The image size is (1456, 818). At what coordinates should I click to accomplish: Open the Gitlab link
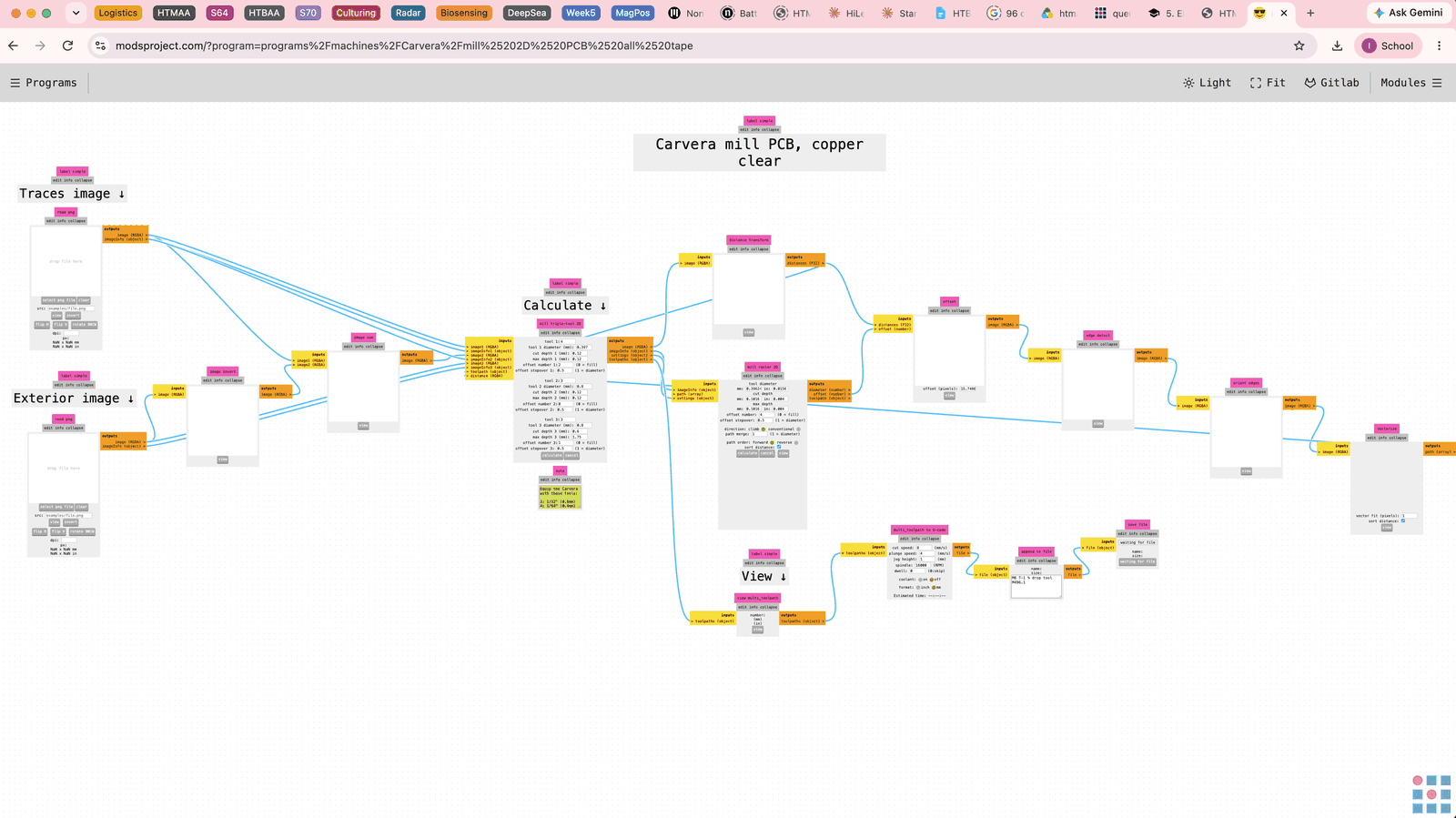click(1331, 83)
